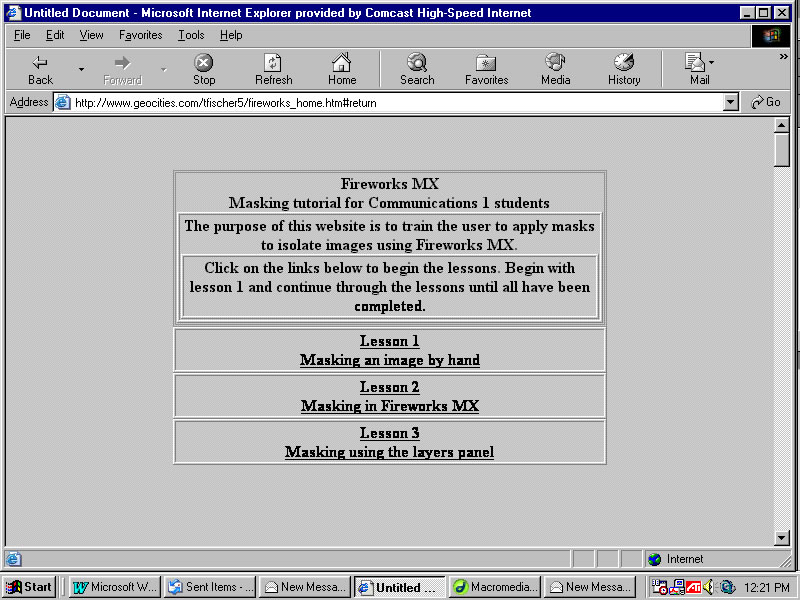This screenshot has width=800, height=600.
Task: Expand the address bar dropdown list
Action: (731, 103)
